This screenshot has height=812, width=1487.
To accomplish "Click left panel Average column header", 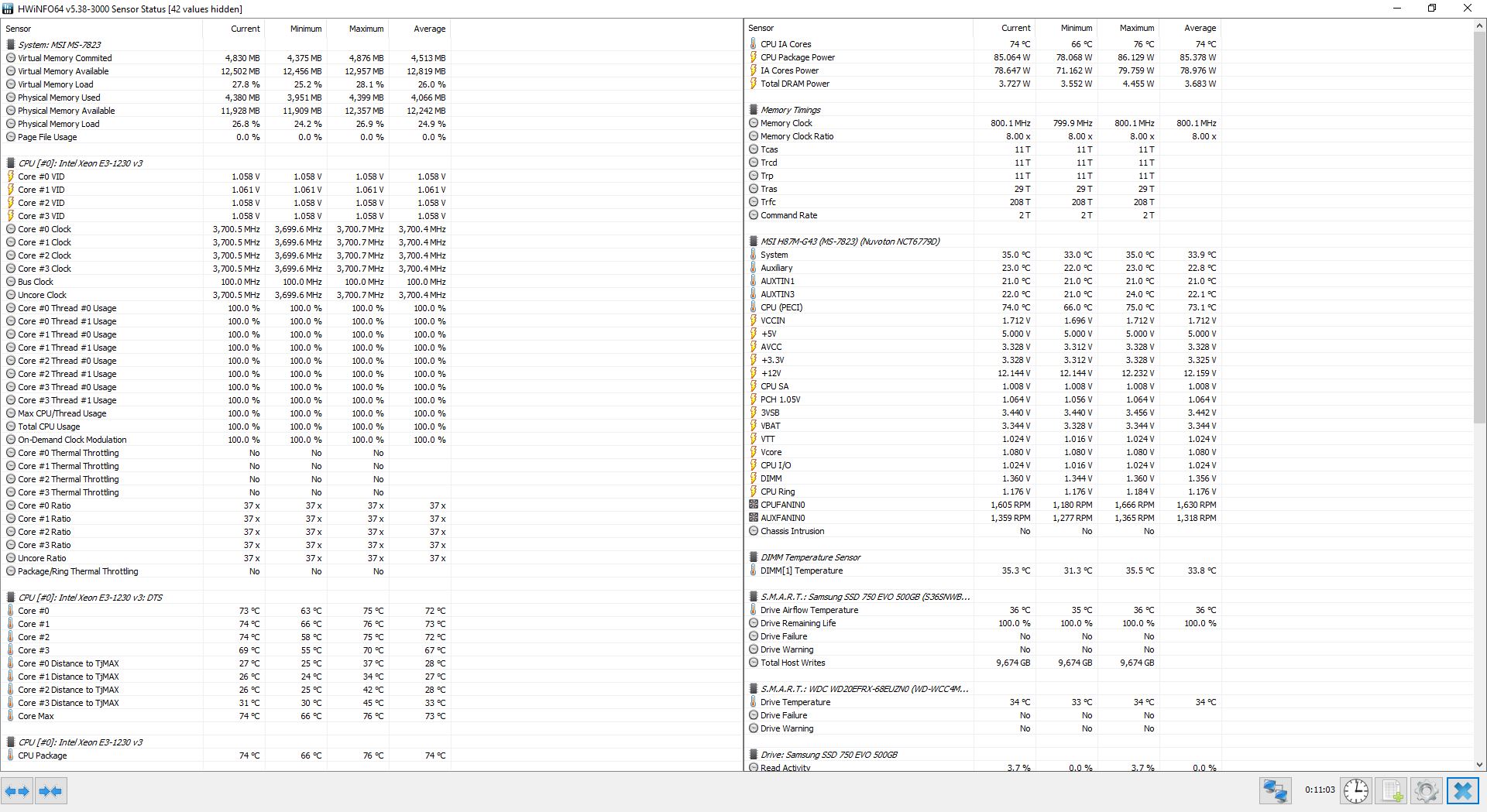I will [x=420, y=29].
